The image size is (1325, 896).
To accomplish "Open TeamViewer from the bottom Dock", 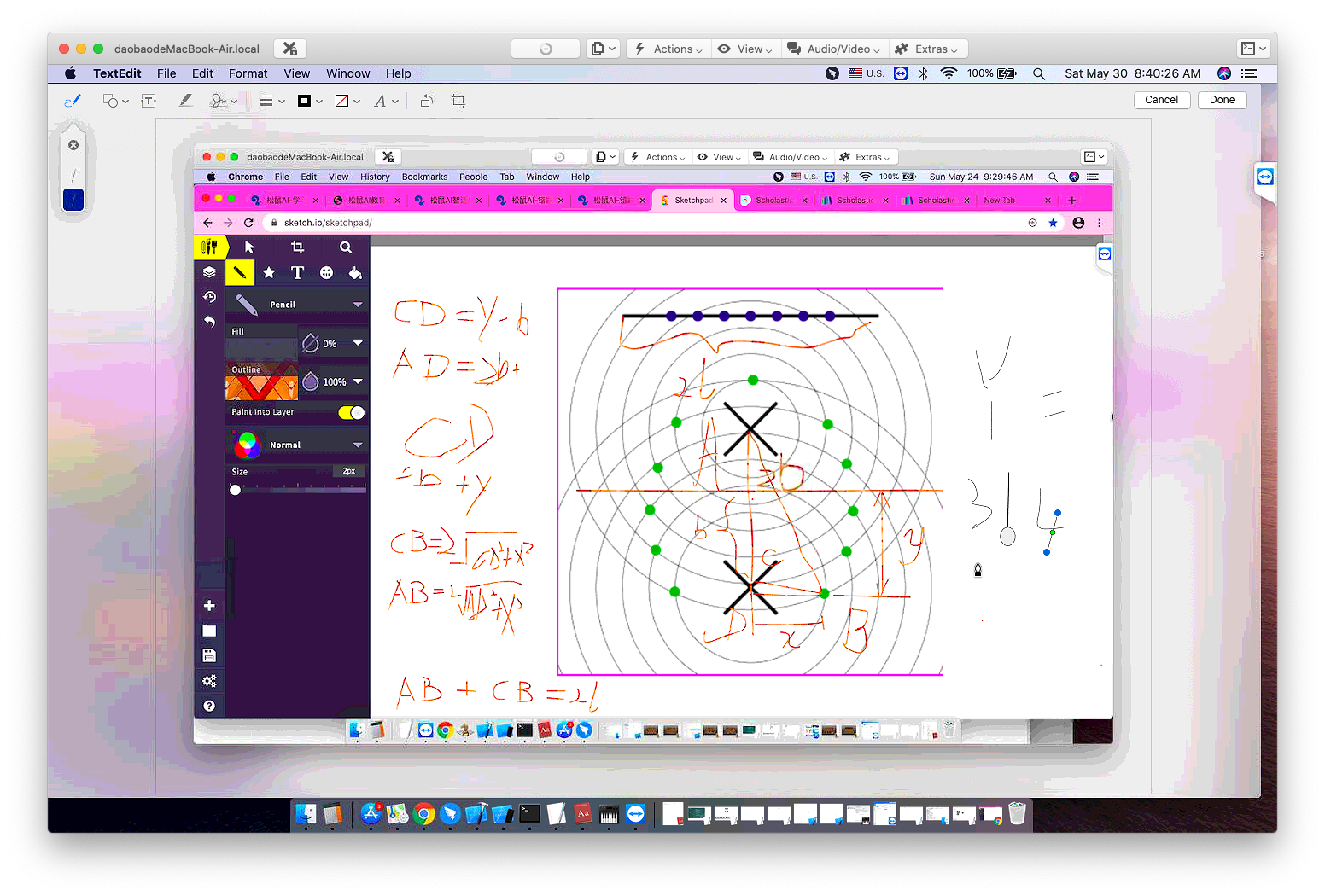I will pos(636,814).
